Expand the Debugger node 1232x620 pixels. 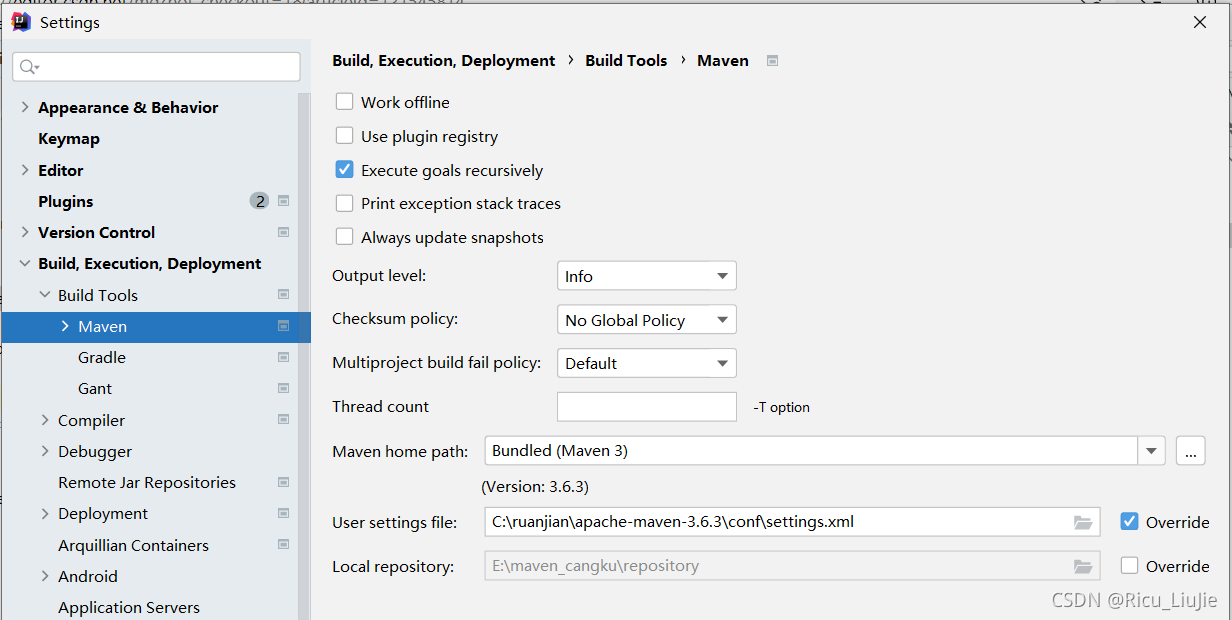pyautogui.click(x=45, y=451)
